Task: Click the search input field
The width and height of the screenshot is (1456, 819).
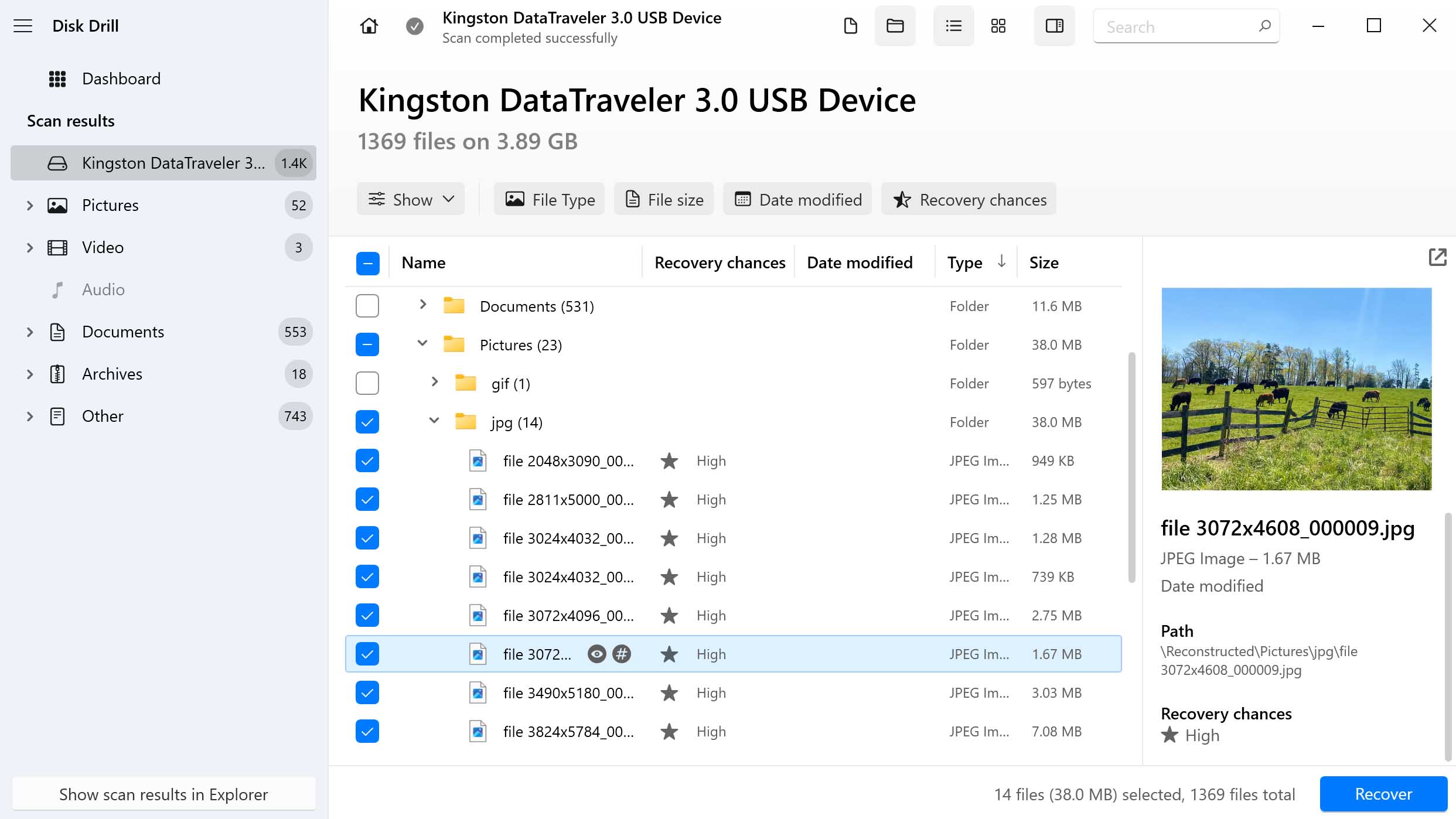Action: click(1186, 26)
